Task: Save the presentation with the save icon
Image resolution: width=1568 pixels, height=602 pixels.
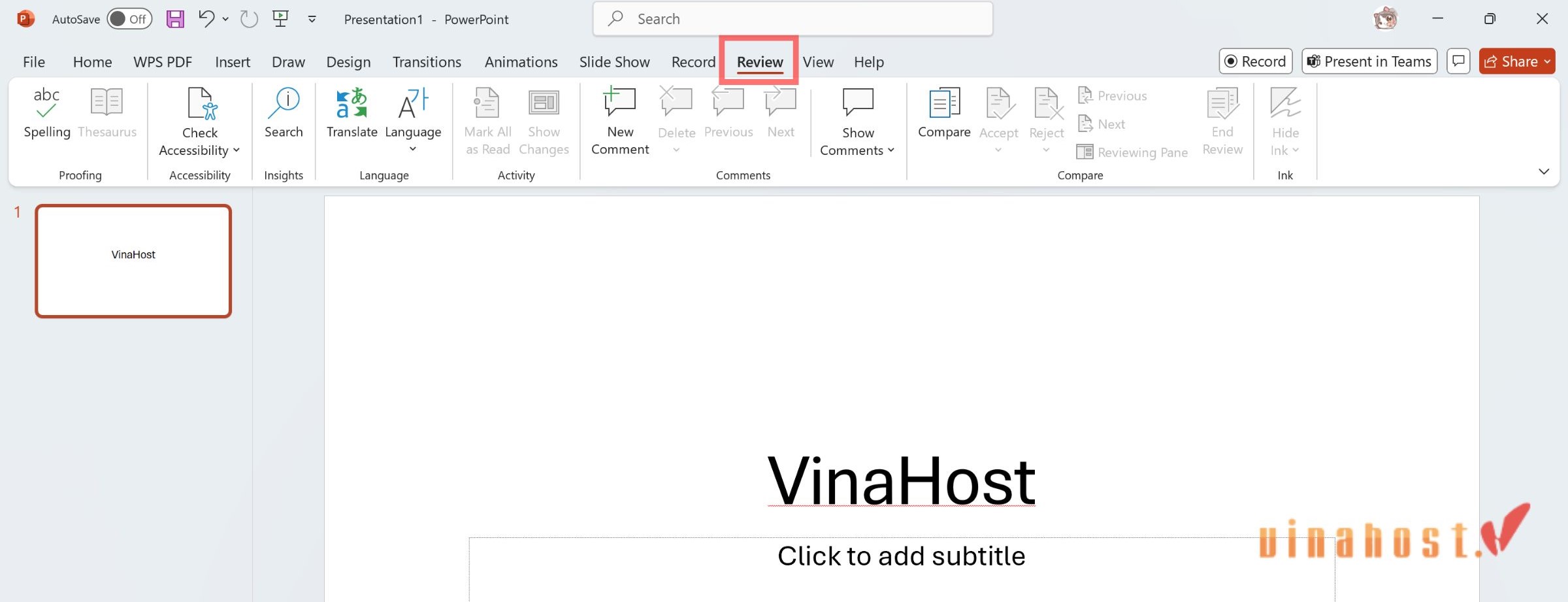Action: click(x=175, y=19)
